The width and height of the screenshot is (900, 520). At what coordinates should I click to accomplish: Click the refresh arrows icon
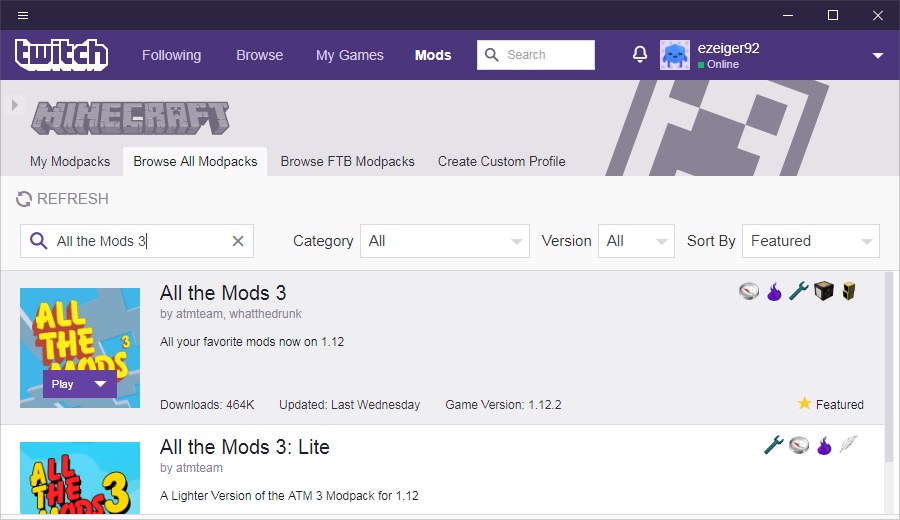(24, 199)
